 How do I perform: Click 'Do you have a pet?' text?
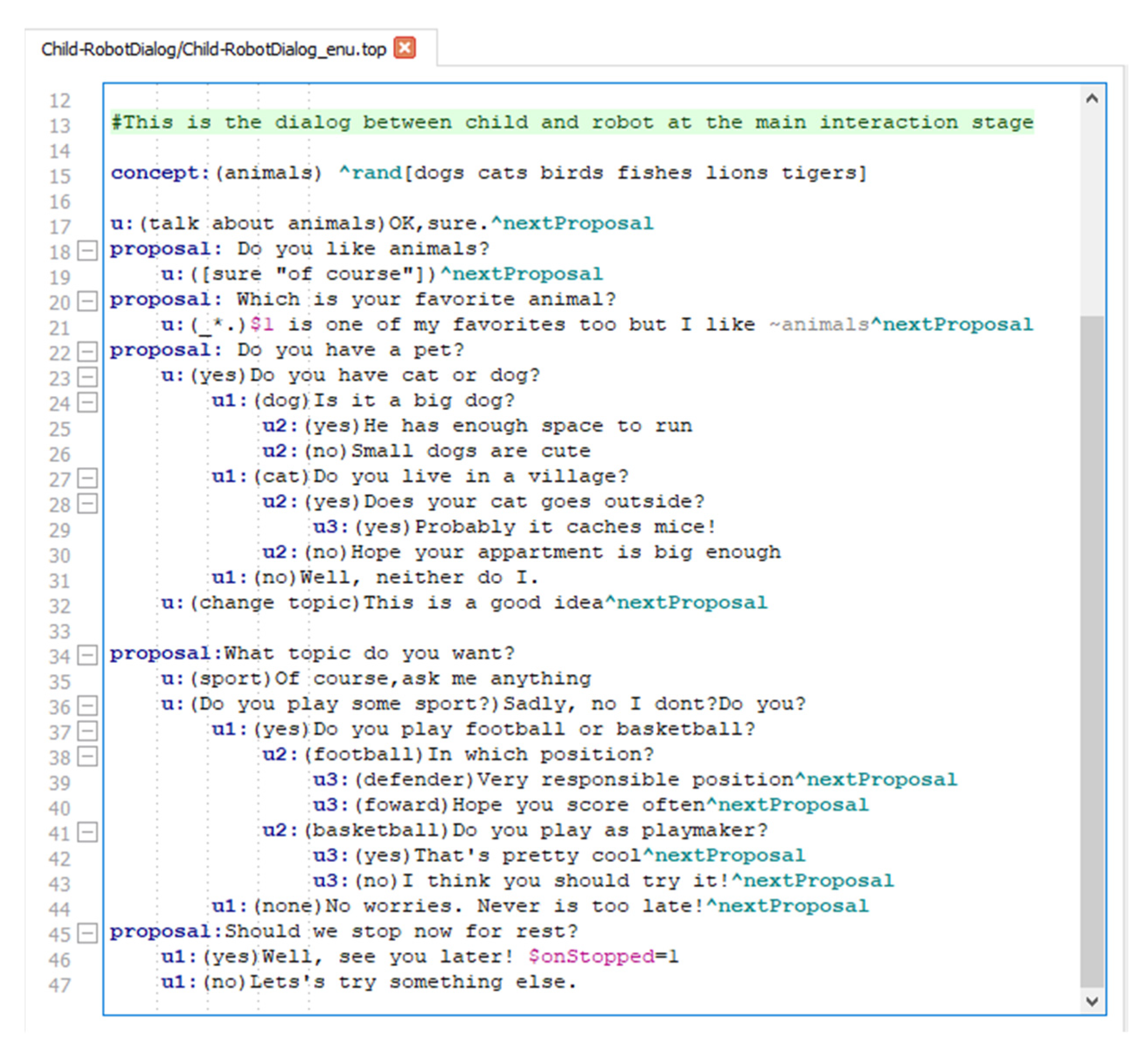[x=351, y=350]
